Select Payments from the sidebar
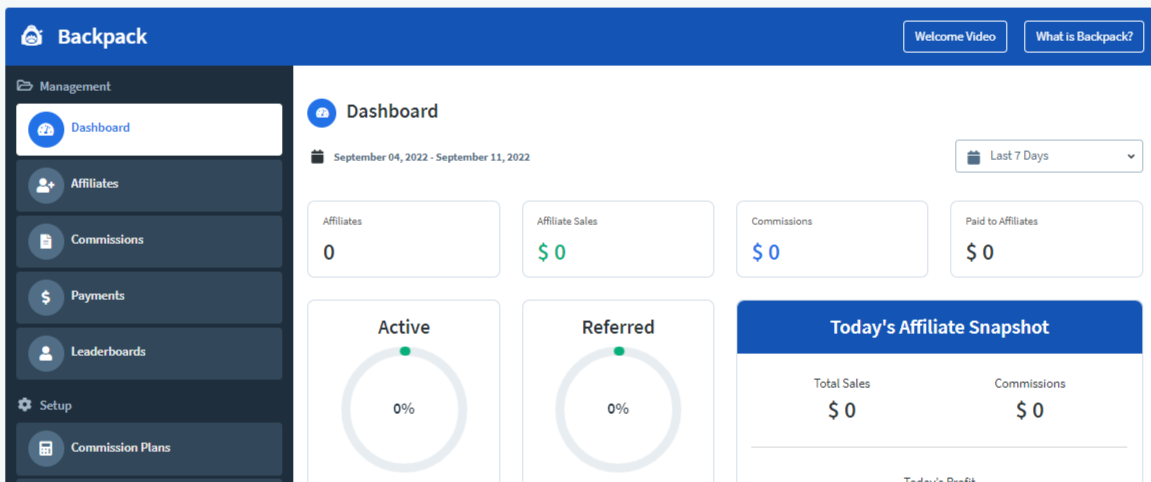 pyautogui.click(x=149, y=297)
